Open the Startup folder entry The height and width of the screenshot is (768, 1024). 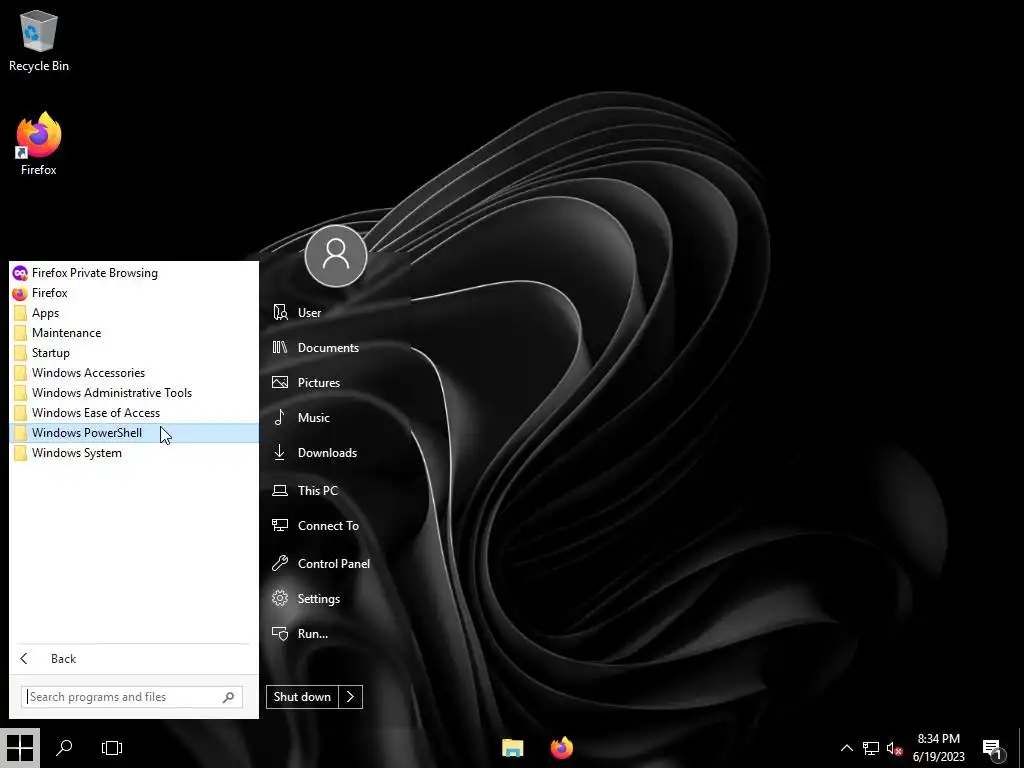point(134,353)
